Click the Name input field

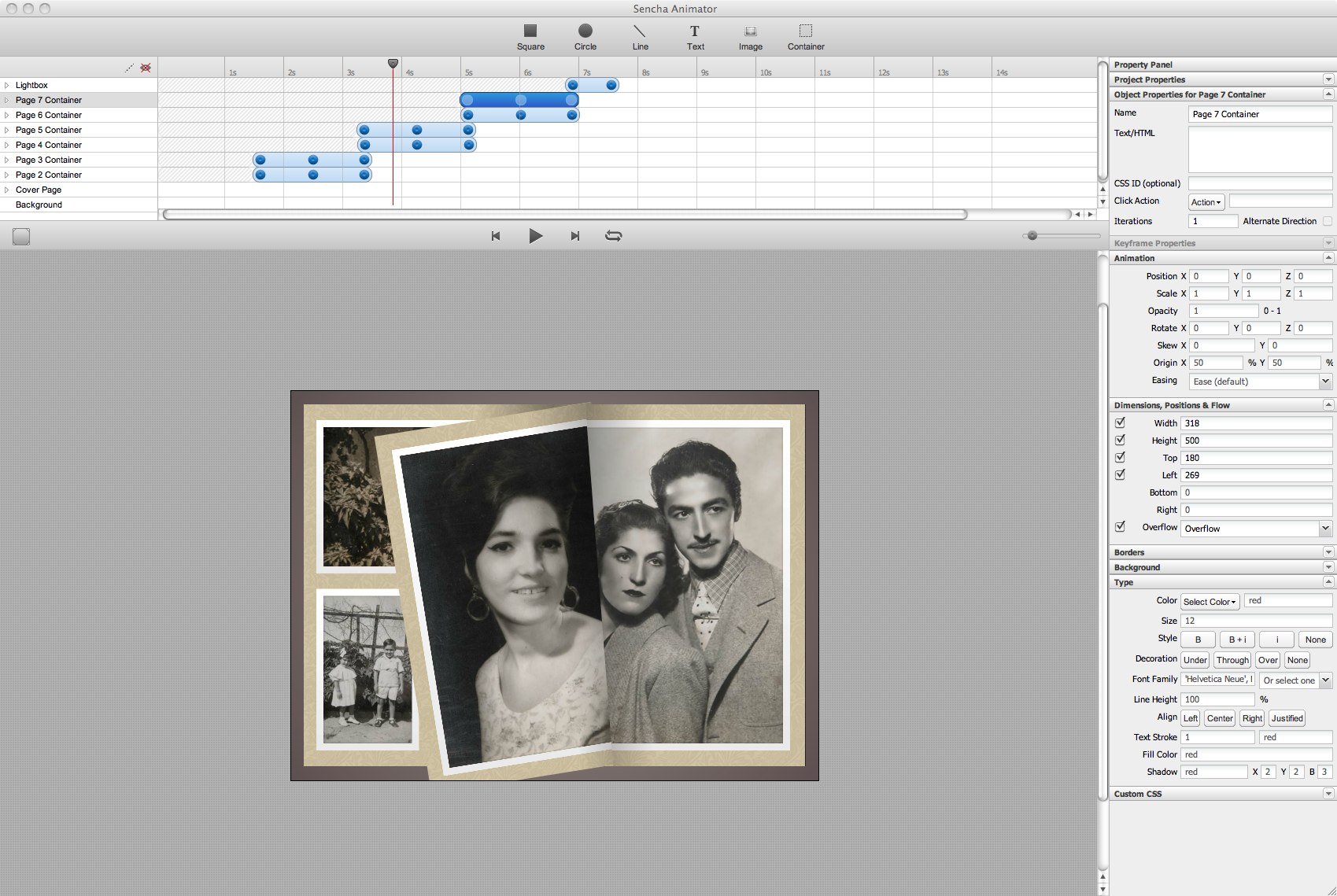[1259, 114]
